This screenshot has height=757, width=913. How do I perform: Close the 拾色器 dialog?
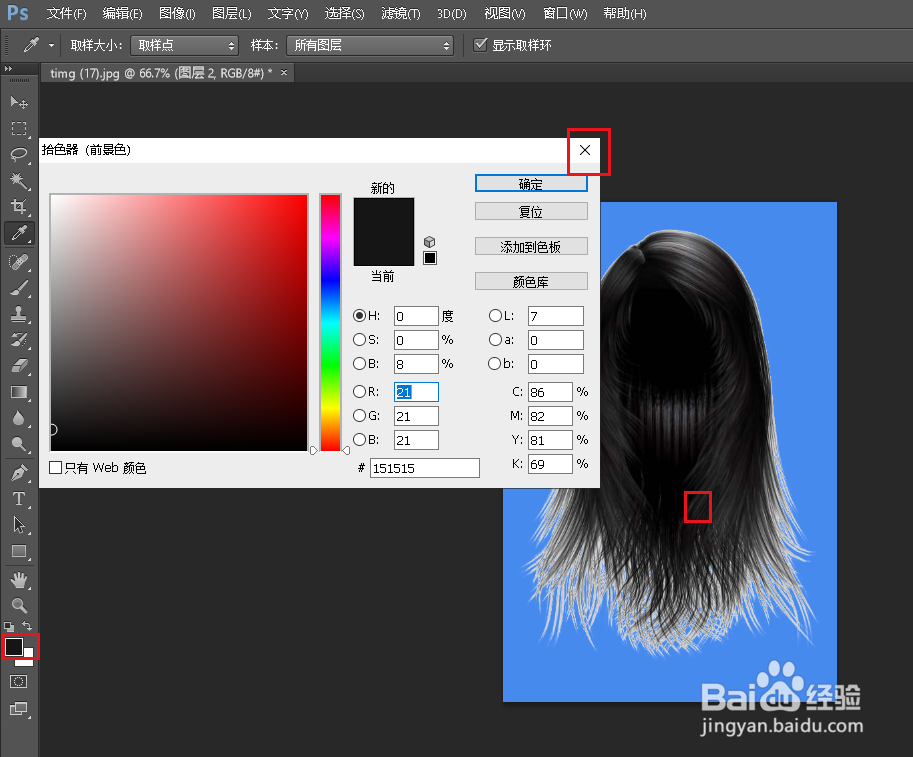tap(585, 150)
